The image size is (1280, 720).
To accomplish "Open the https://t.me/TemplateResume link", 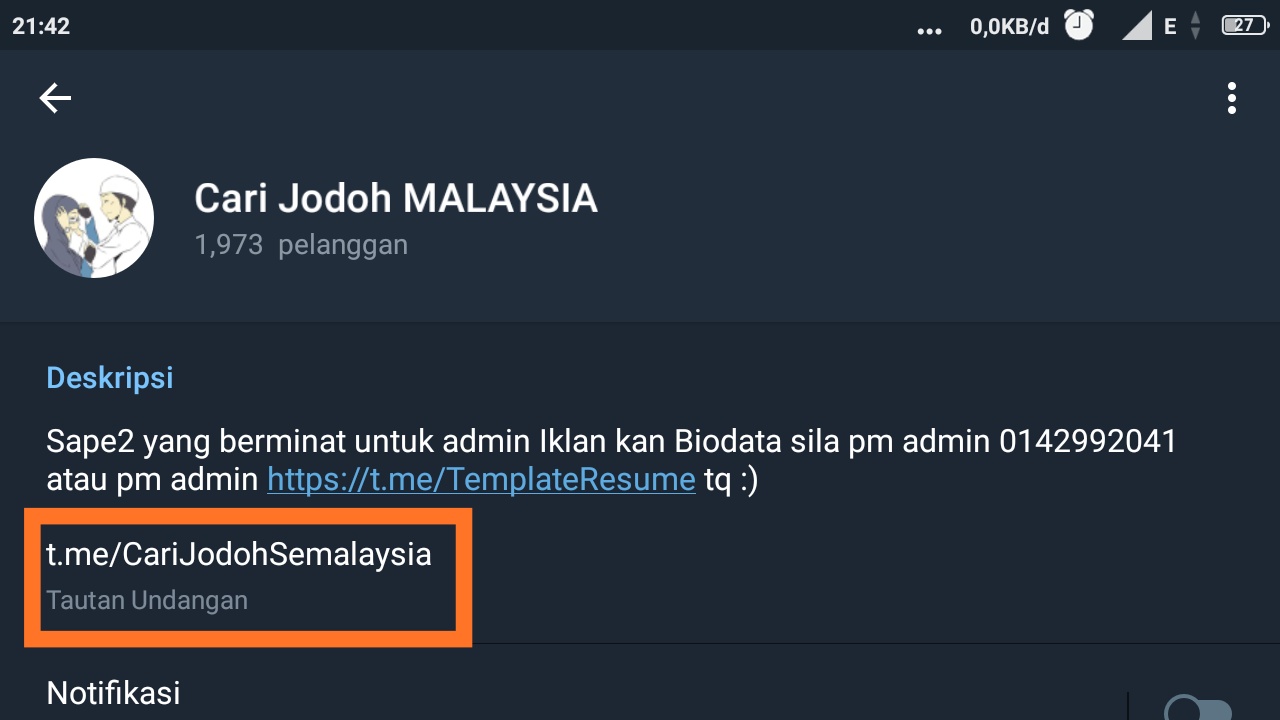I will [x=480, y=480].
